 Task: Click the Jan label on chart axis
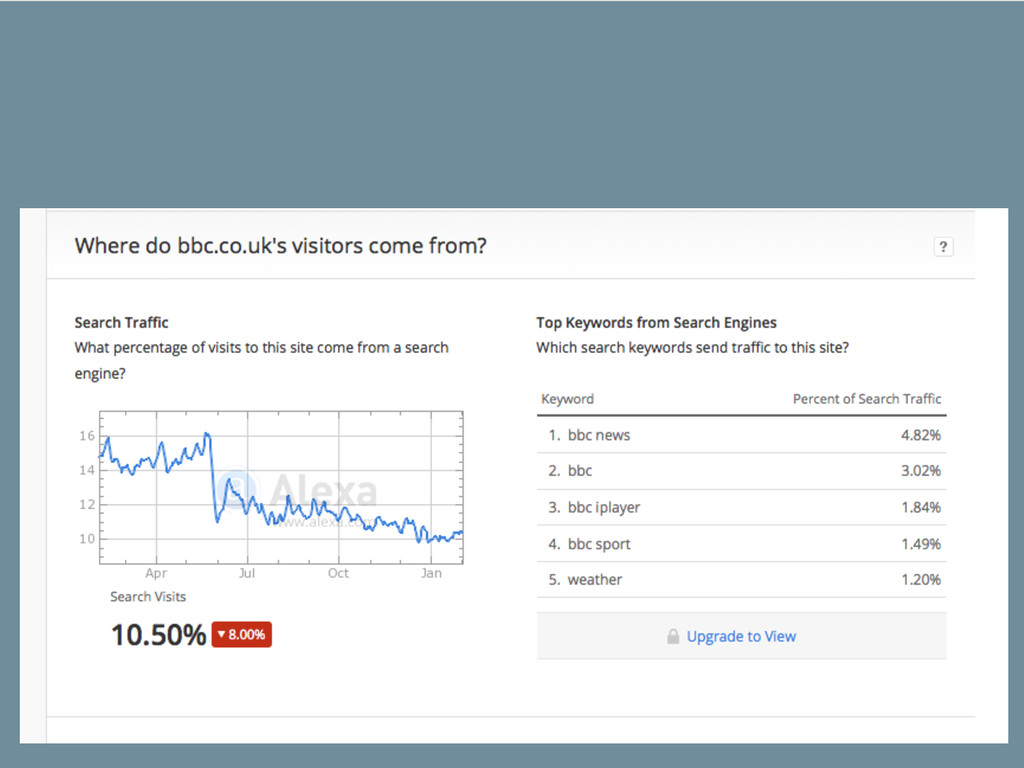pos(431,573)
